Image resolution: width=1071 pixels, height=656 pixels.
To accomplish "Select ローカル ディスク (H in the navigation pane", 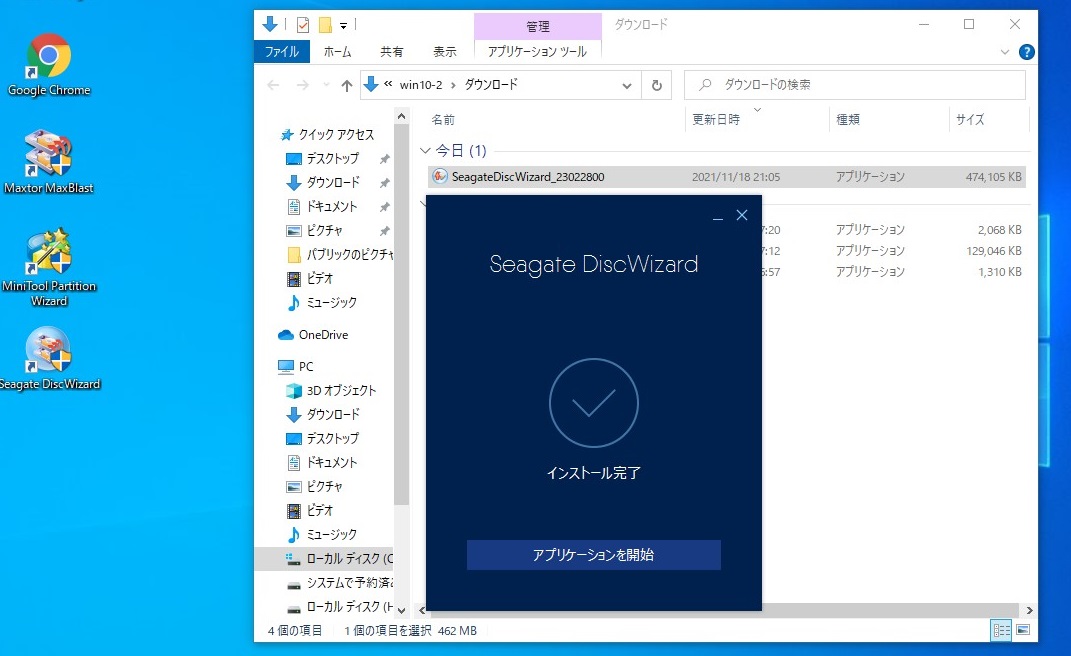I will (x=340, y=606).
